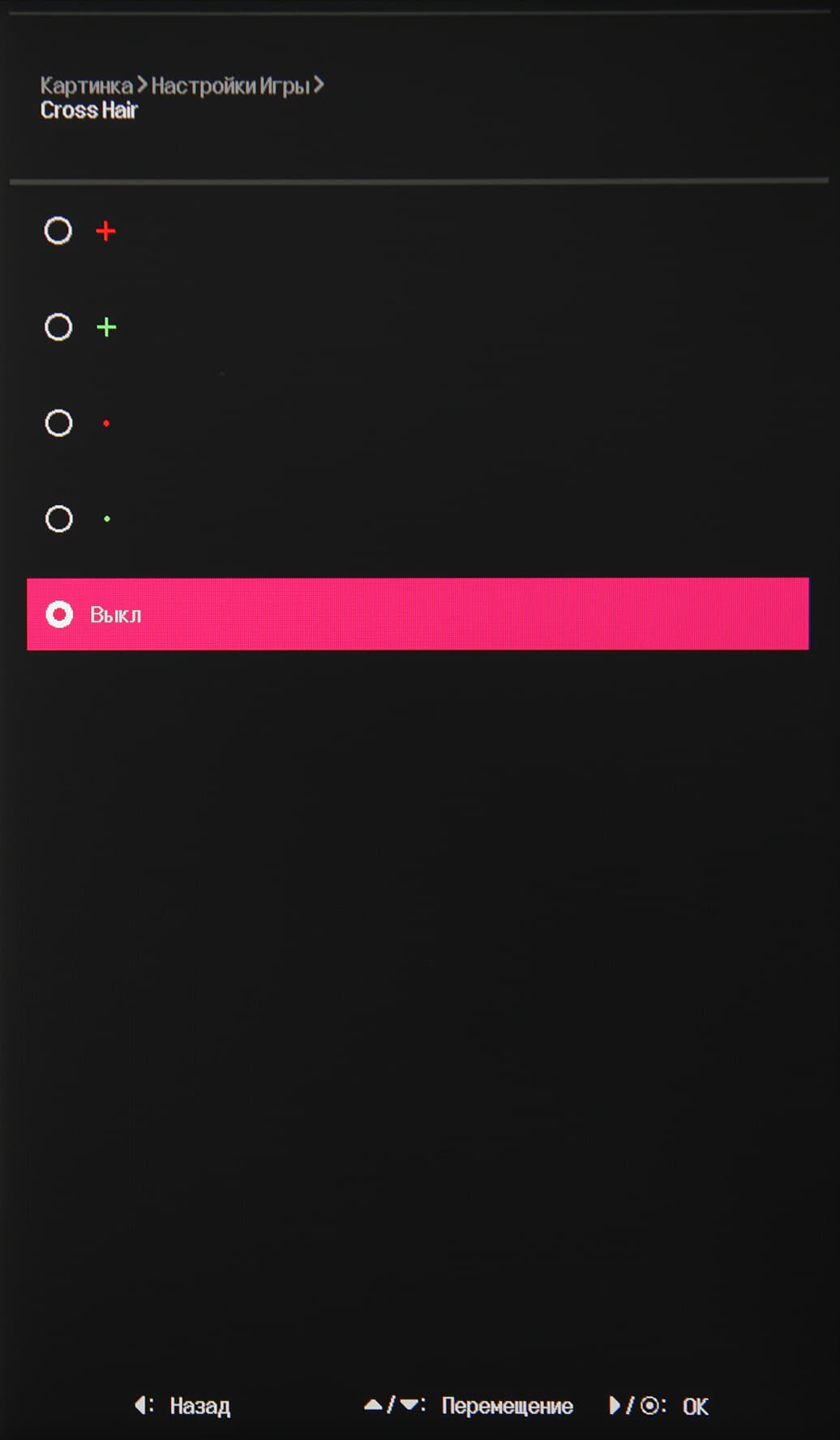
Task: Click the up arrow navigation icon
Action: (x=373, y=1405)
